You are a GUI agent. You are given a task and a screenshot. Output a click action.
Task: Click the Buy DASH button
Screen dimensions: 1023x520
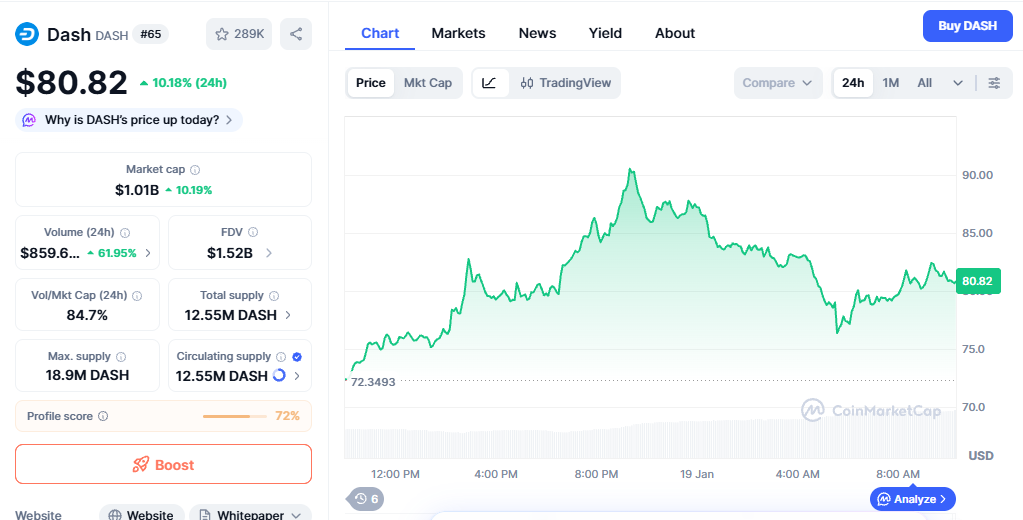coord(968,26)
